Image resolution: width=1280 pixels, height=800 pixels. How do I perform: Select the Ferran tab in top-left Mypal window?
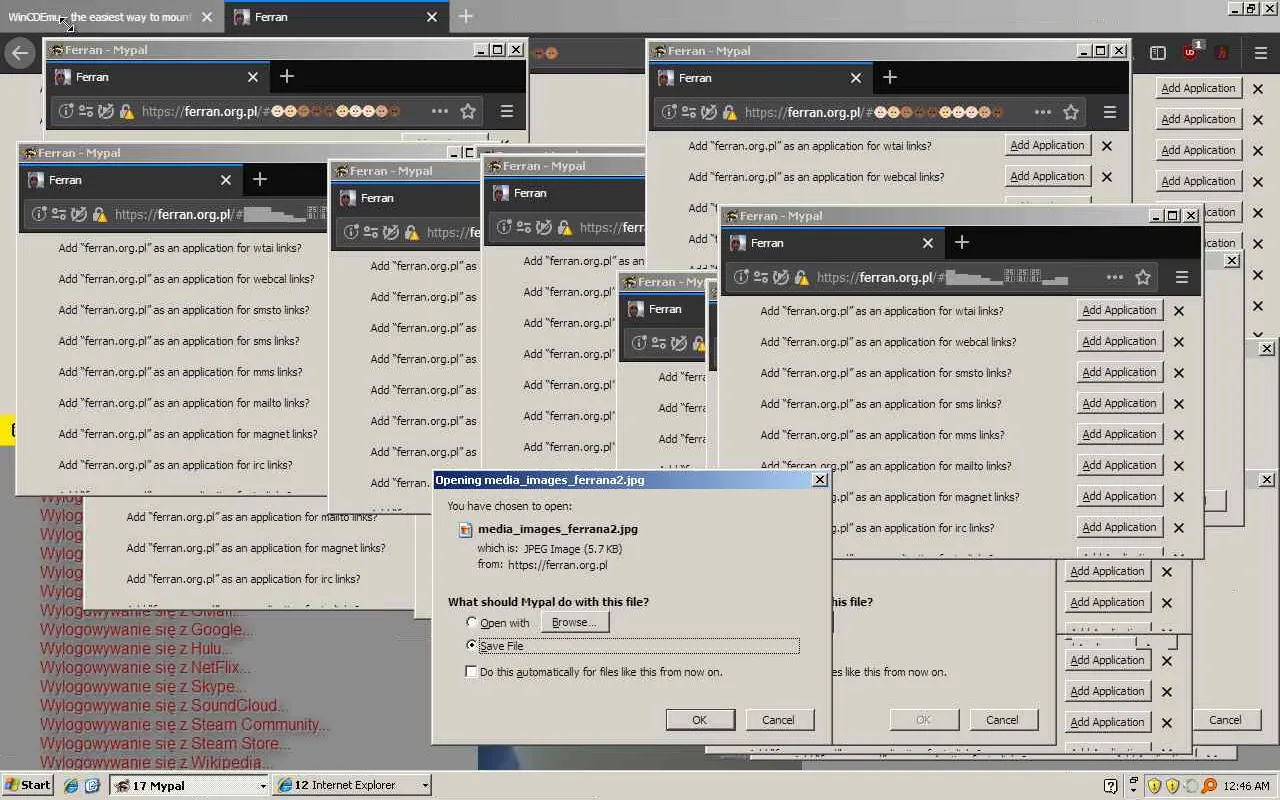coord(158,77)
